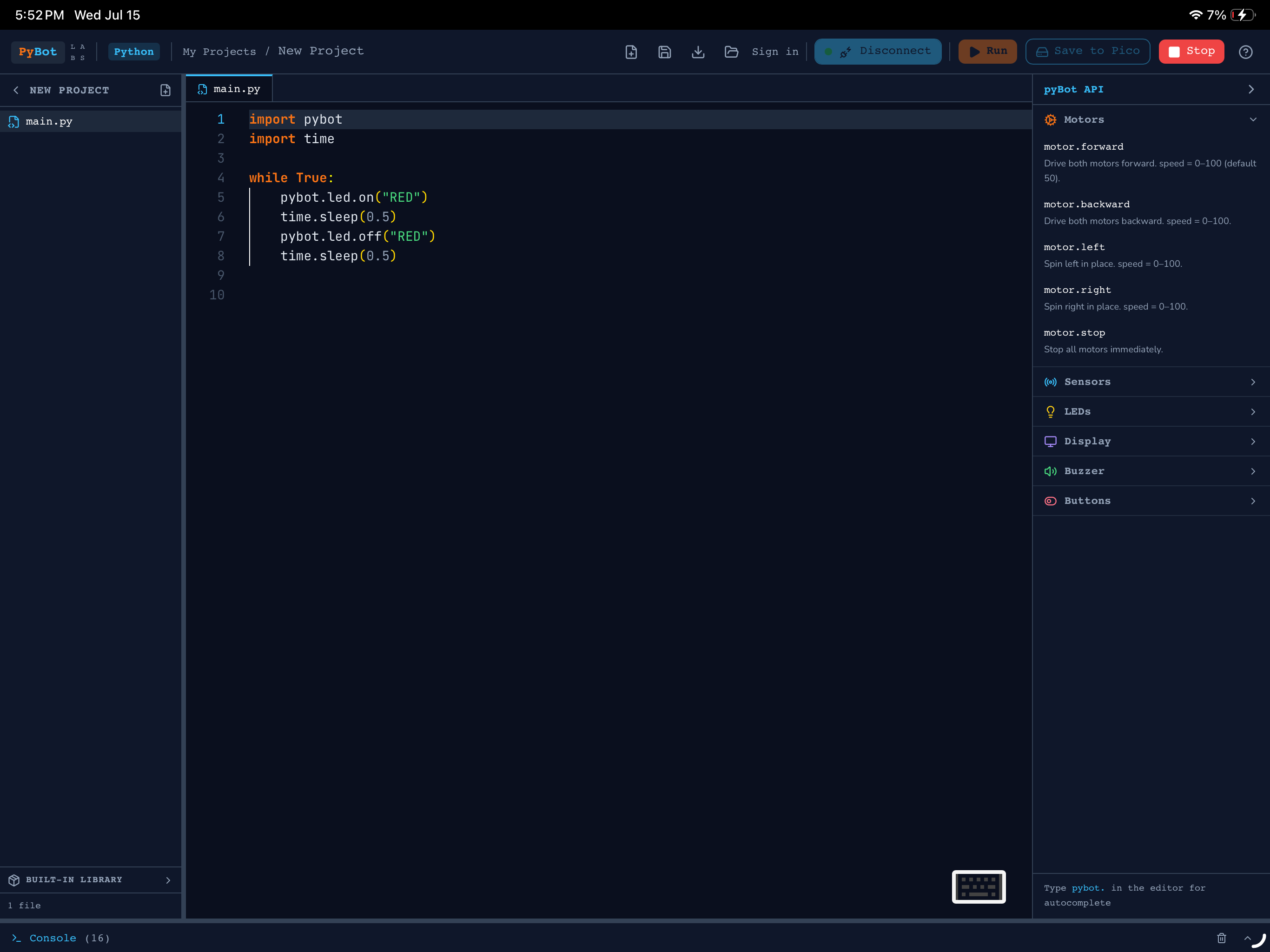Click the Buzzer speaker icon
1270x952 pixels.
(1050, 471)
